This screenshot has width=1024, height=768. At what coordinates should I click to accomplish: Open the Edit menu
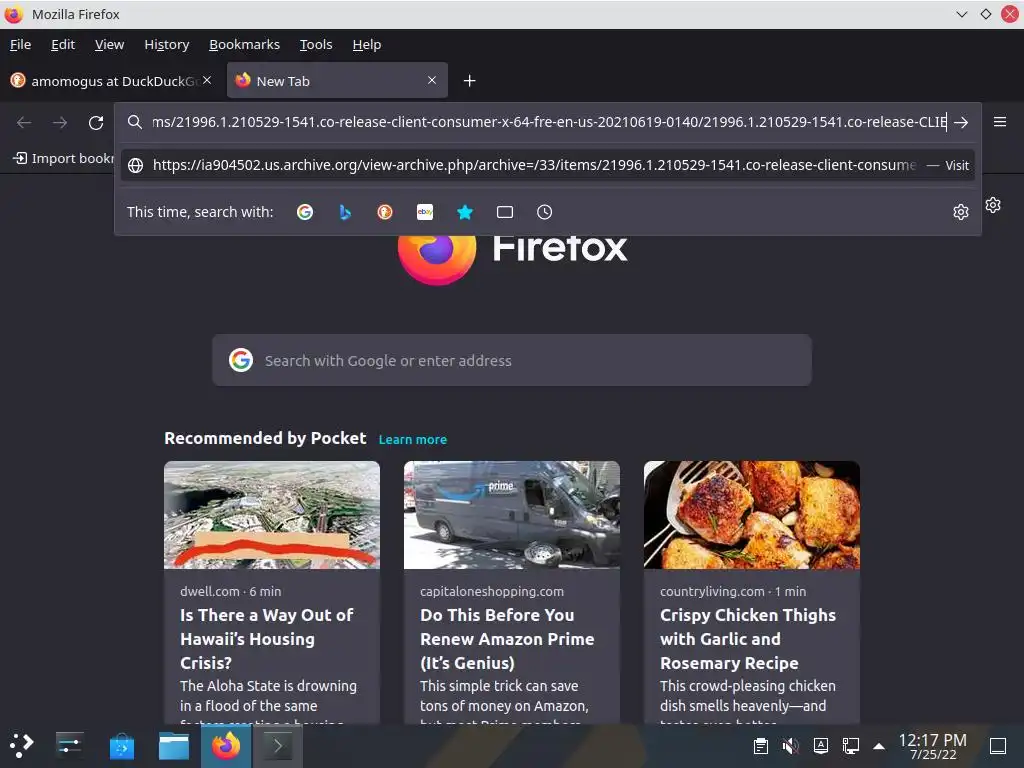pyautogui.click(x=63, y=44)
